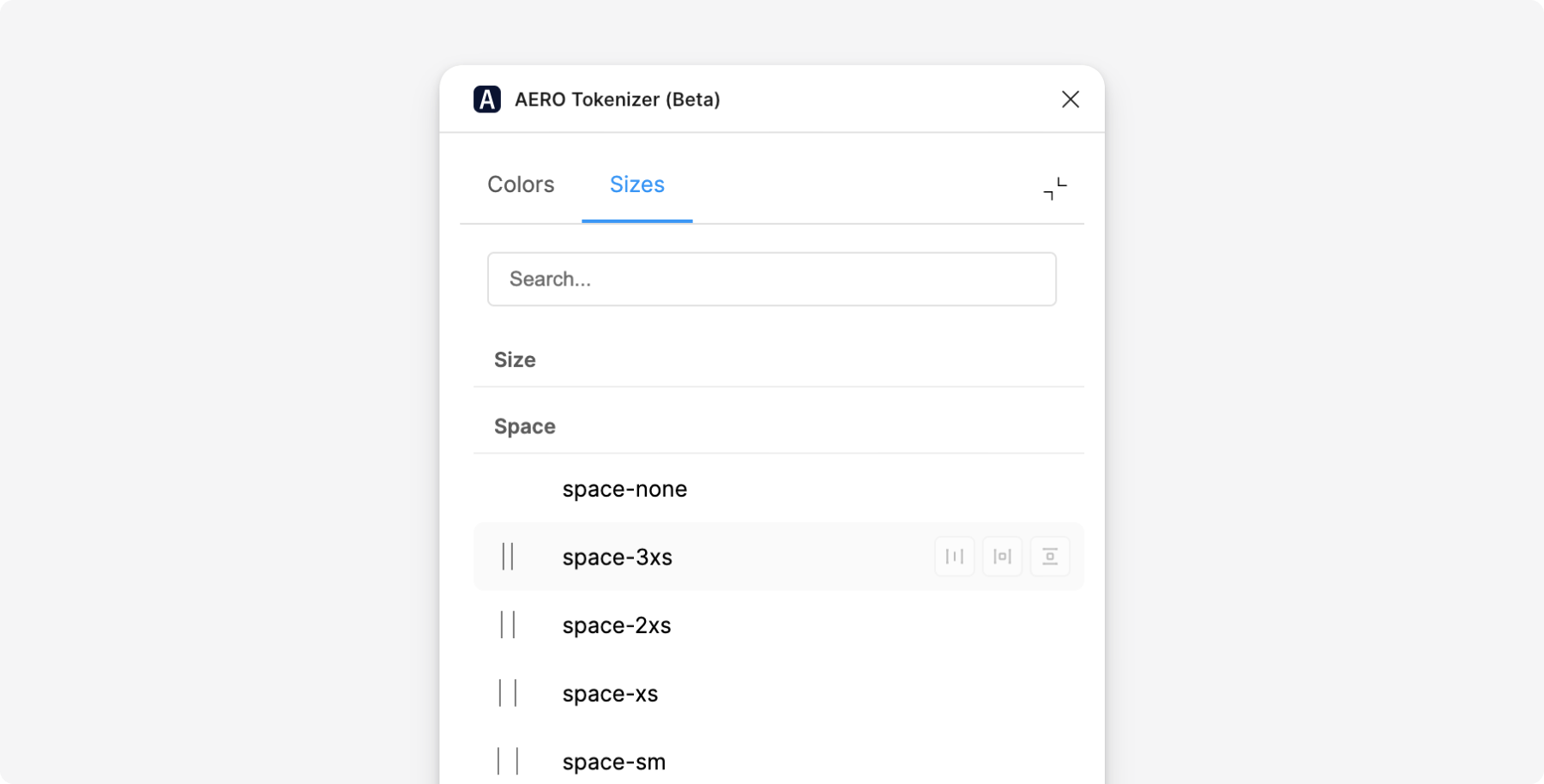
Task: Pick the space-xs token
Action: tap(610, 693)
